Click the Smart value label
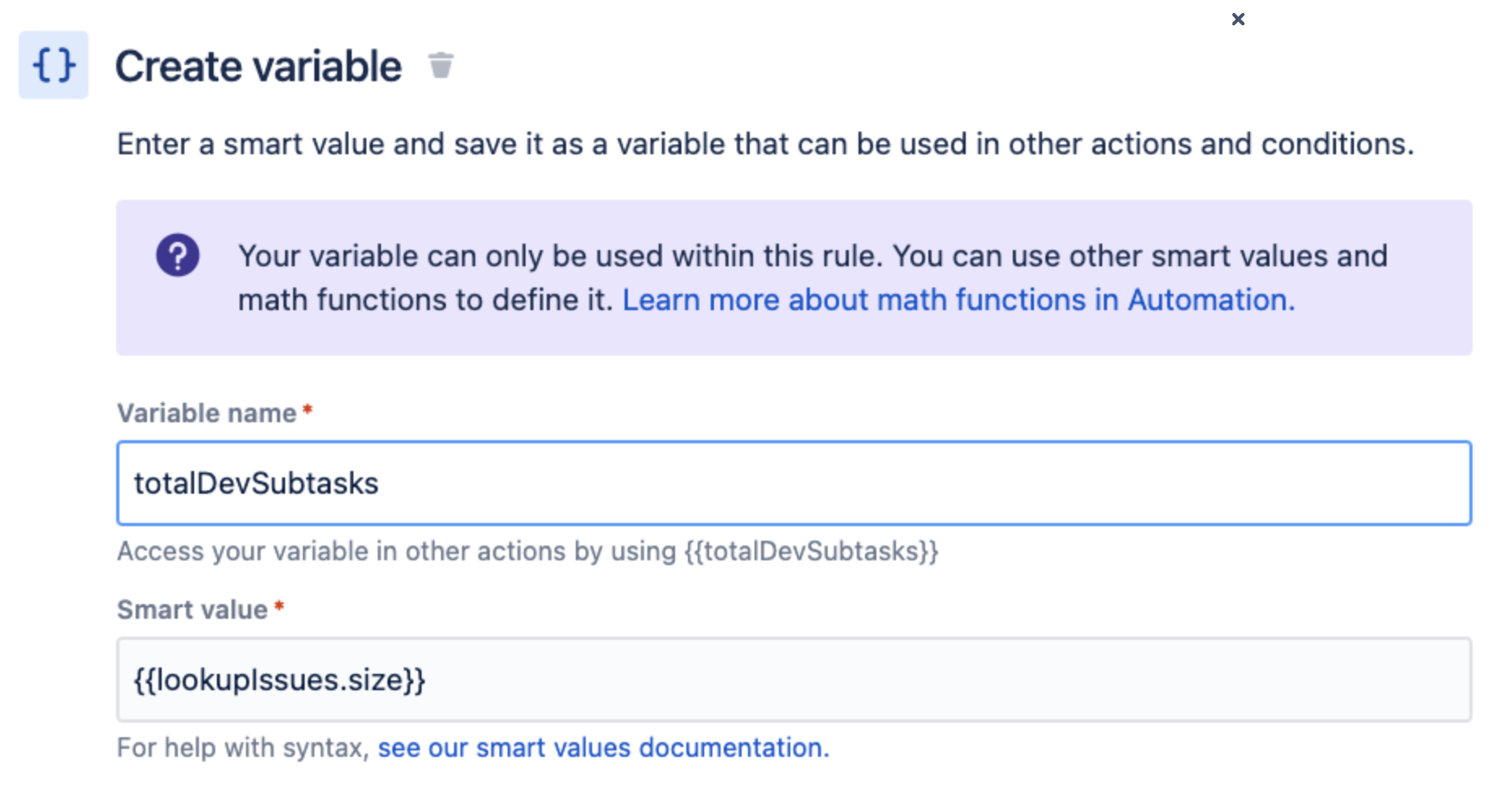This screenshot has height=812, width=1501. pos(191,609)
